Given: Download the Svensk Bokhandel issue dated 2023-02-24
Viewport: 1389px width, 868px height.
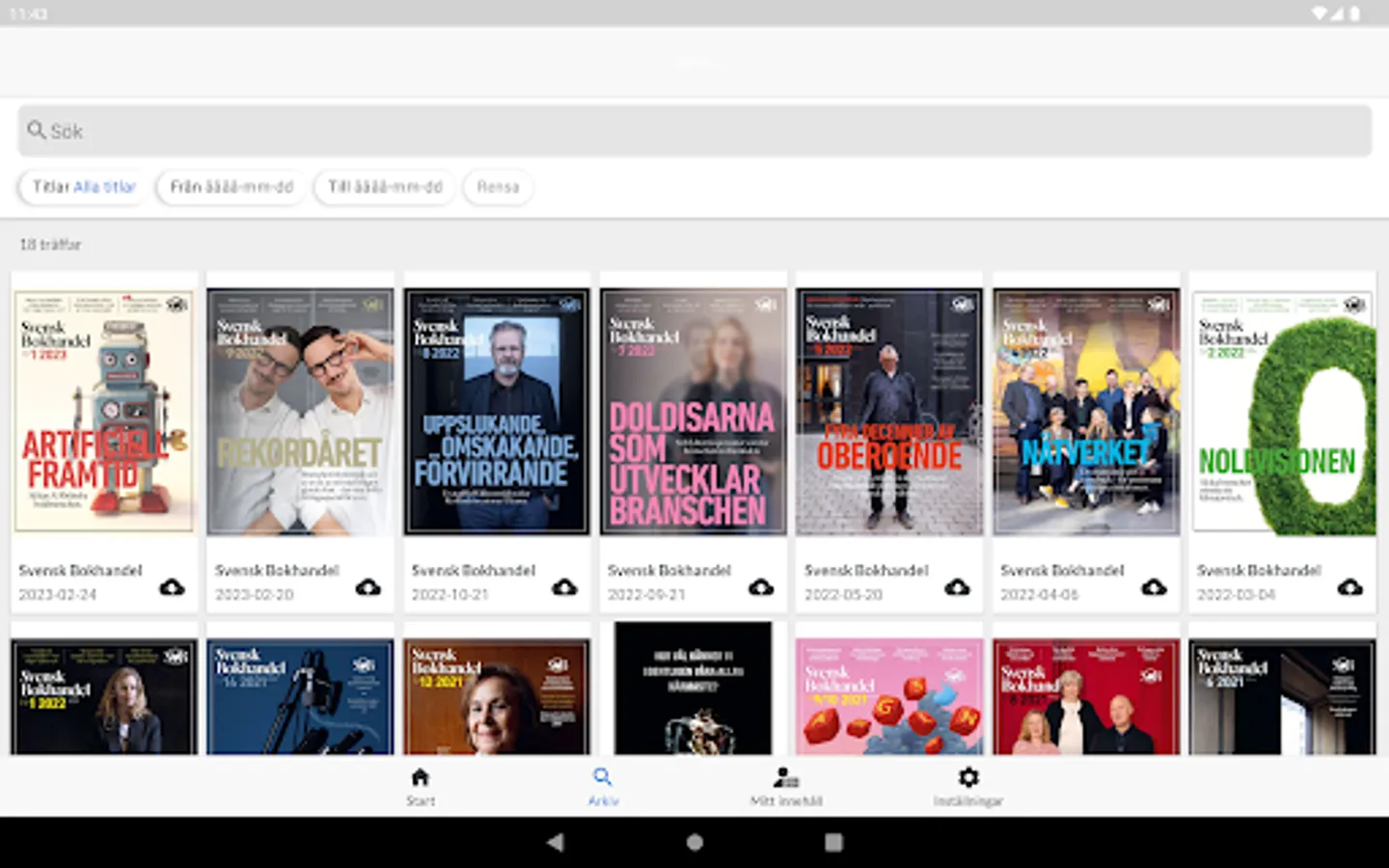Looking at the screenshot, I should pyautogui.click(x=172, y=587).
